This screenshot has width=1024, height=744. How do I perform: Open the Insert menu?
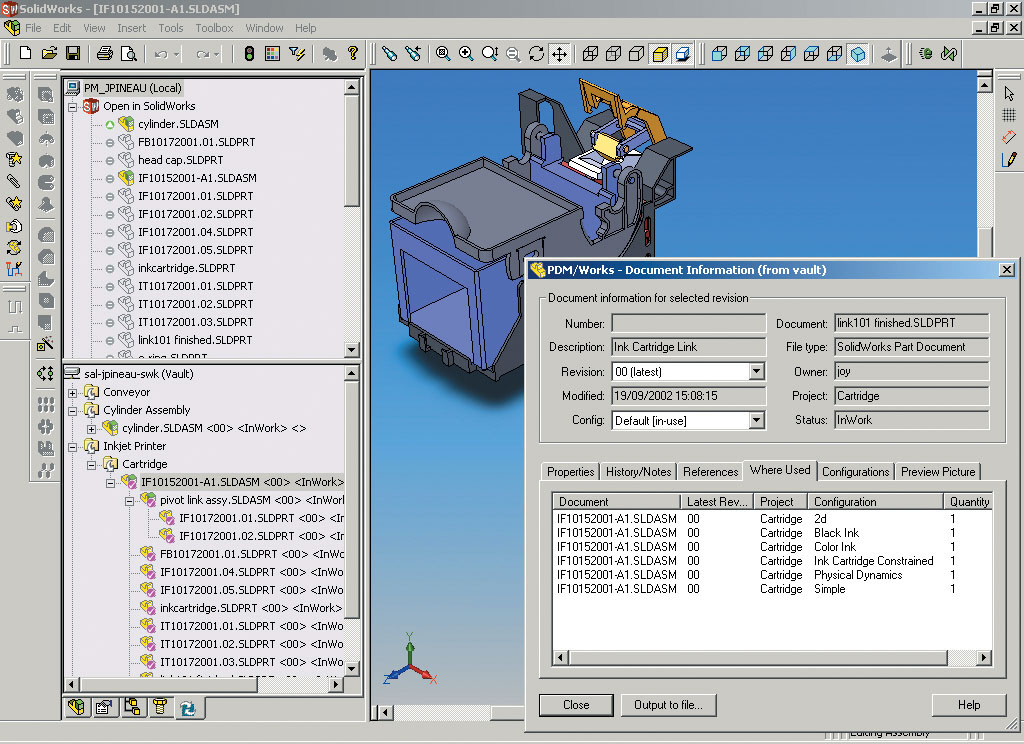[131, 28]
